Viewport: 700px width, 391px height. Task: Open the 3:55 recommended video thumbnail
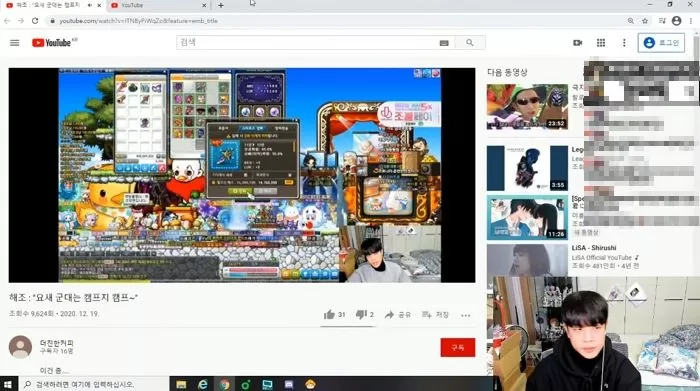[x=527, y=168]
